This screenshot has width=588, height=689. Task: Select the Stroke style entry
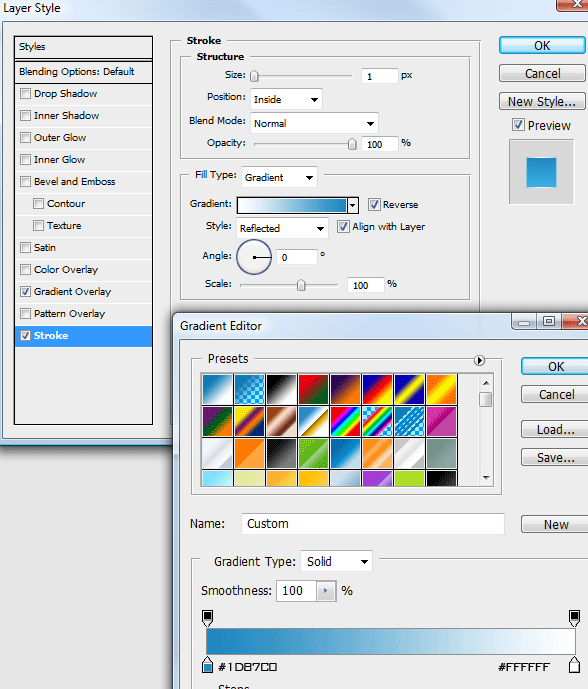[x=83, y=336]
